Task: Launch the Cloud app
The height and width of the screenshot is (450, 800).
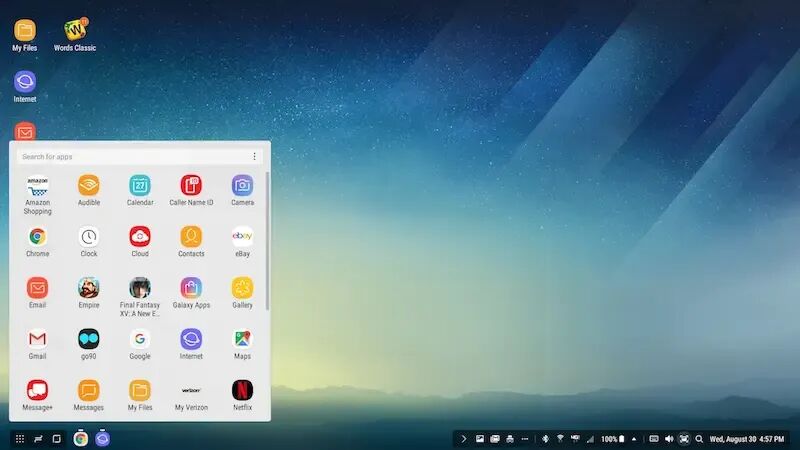Action: [x=140, y=241]
